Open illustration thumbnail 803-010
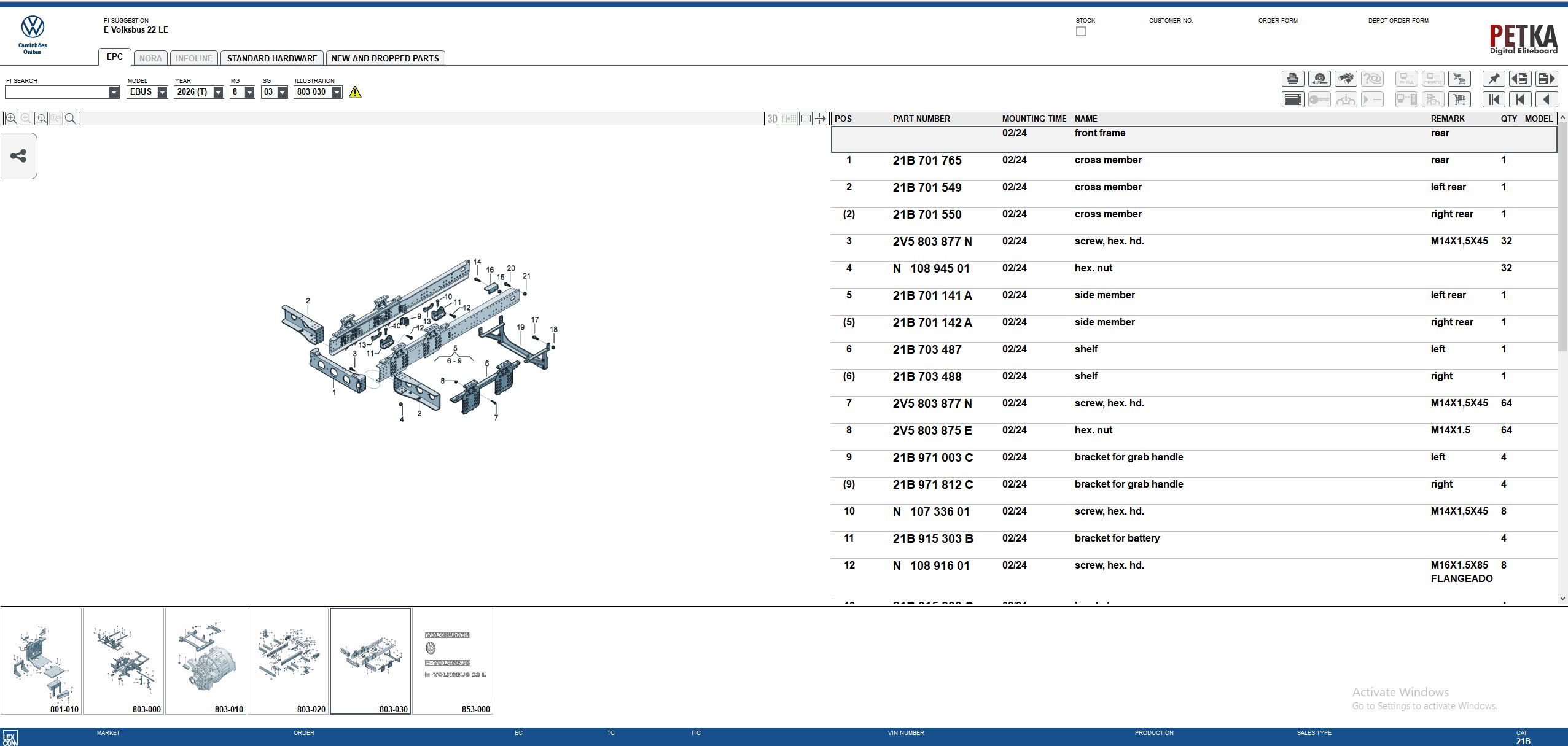Screen dimensions: 1568x746 206,661
